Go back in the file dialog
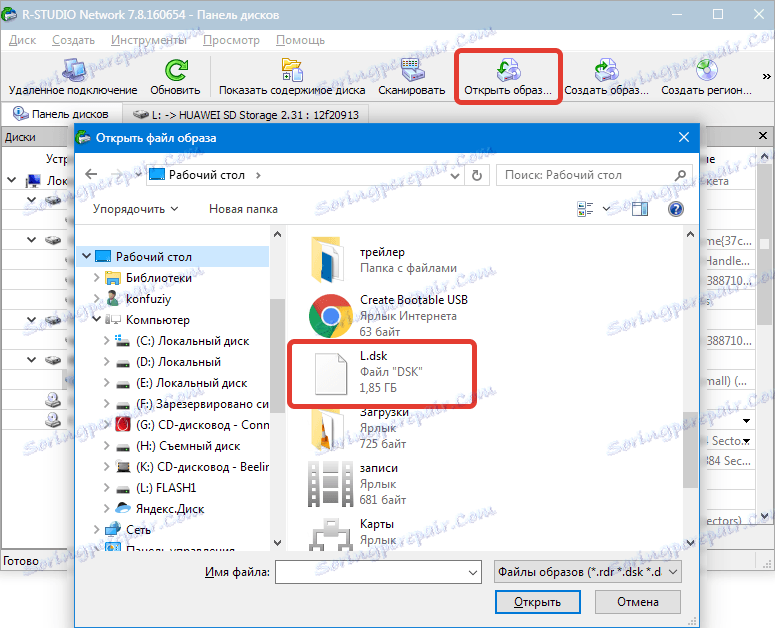 coord(91,174)
